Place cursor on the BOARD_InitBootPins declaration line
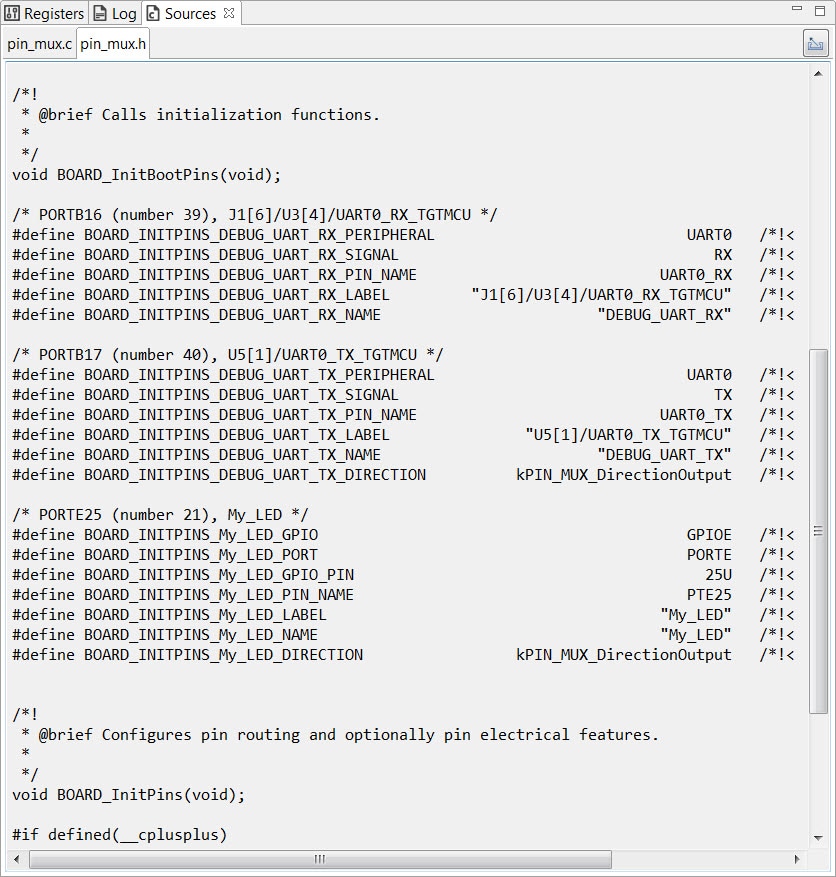Screen dimensions: 836x877 147,175
